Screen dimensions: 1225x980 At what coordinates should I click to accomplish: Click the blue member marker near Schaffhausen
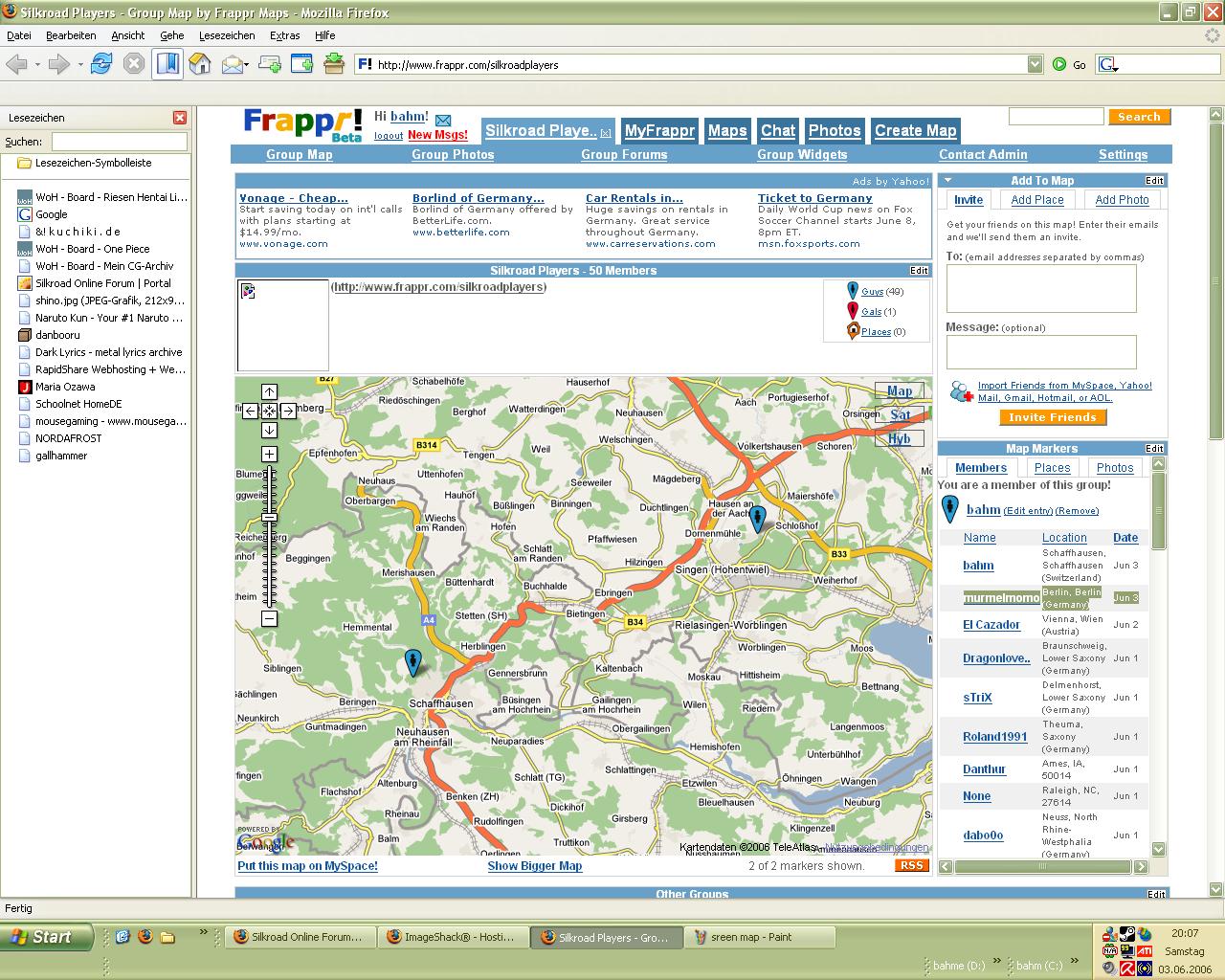[x=412, y=662]
